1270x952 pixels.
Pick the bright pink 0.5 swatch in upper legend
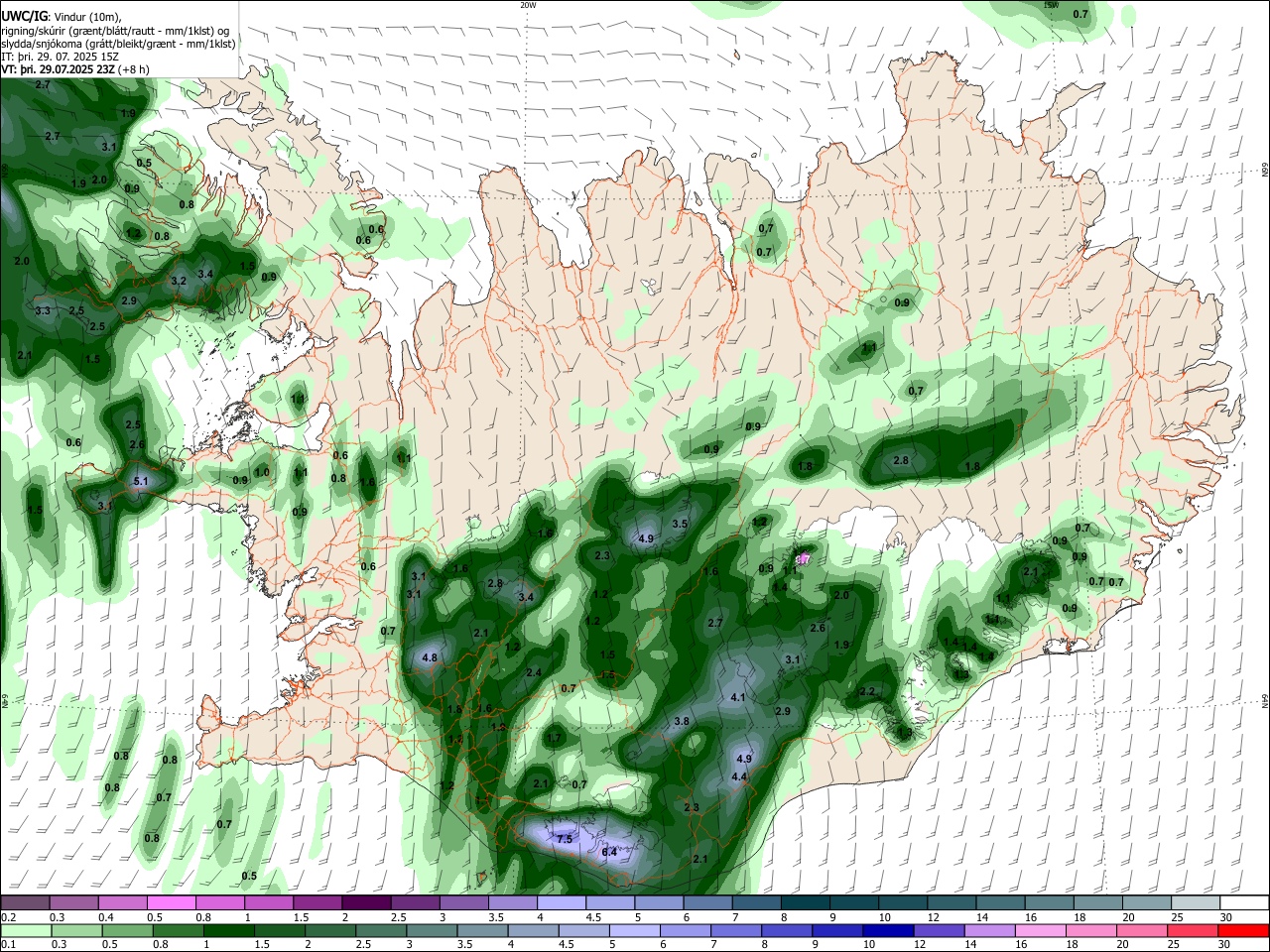[171, 903]
